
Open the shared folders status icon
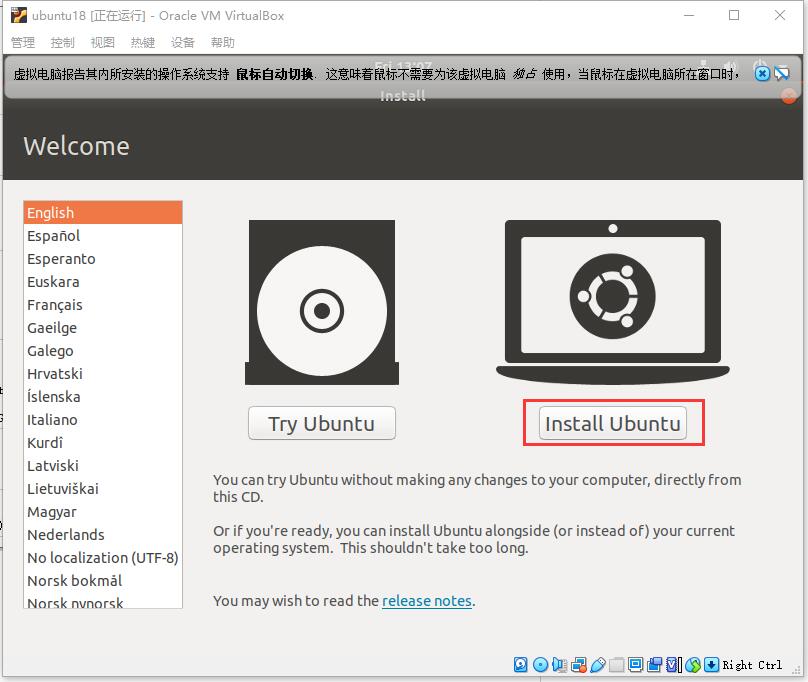616,664
